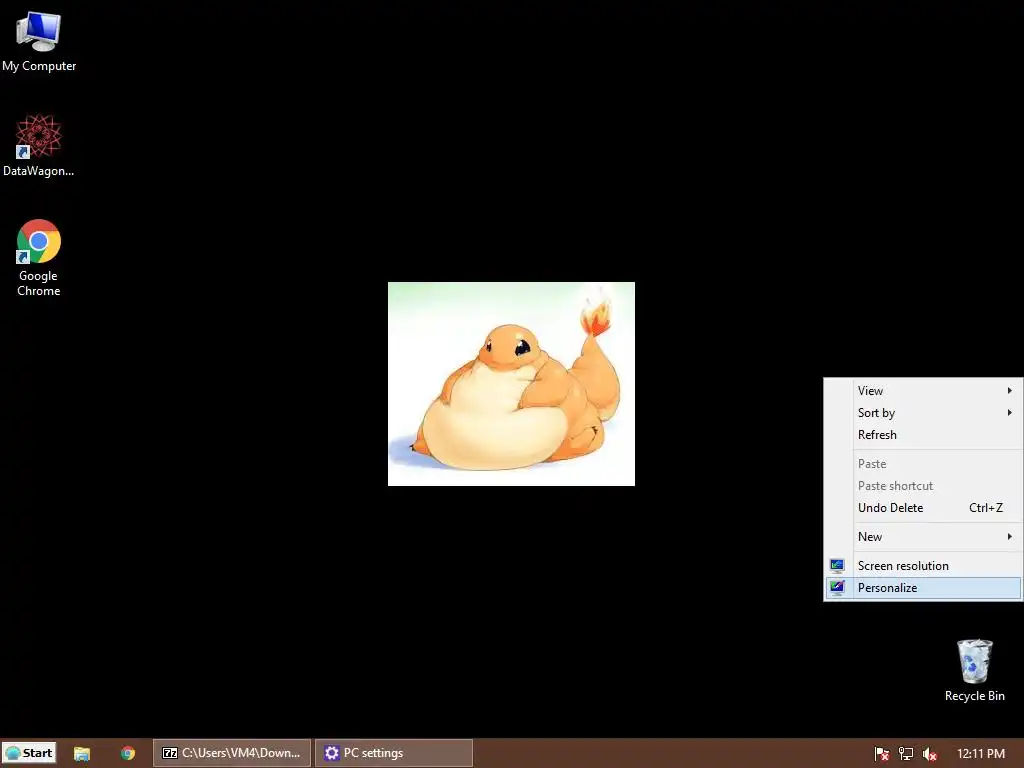Screen dimensions: 1024x768
Task: Switch to the 7-Zip C:\Users\VM4\Down... window
Action: pyautogui.click(x=231, y=753)
